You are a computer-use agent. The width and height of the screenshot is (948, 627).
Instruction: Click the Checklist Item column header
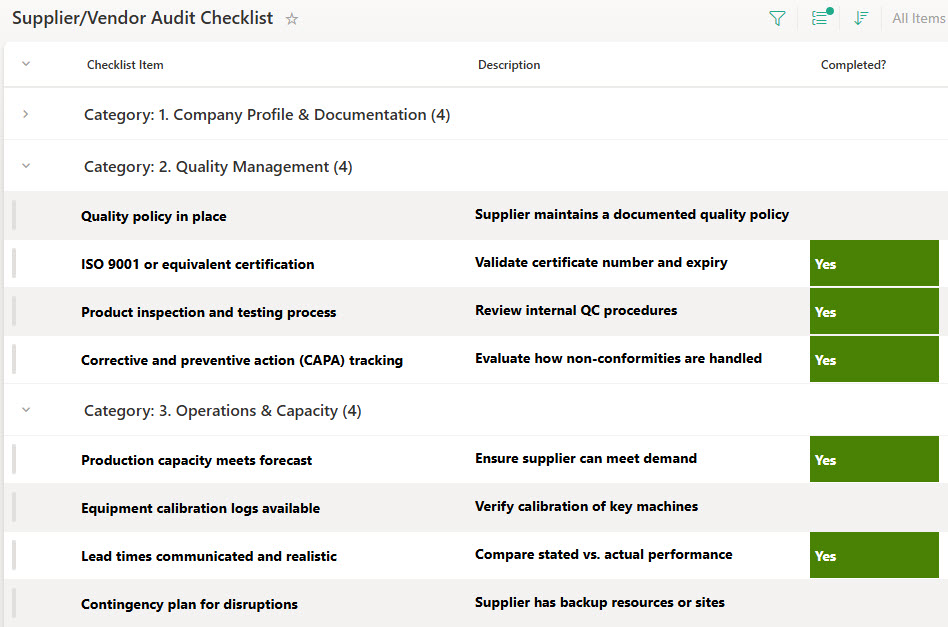pos(125,65)
